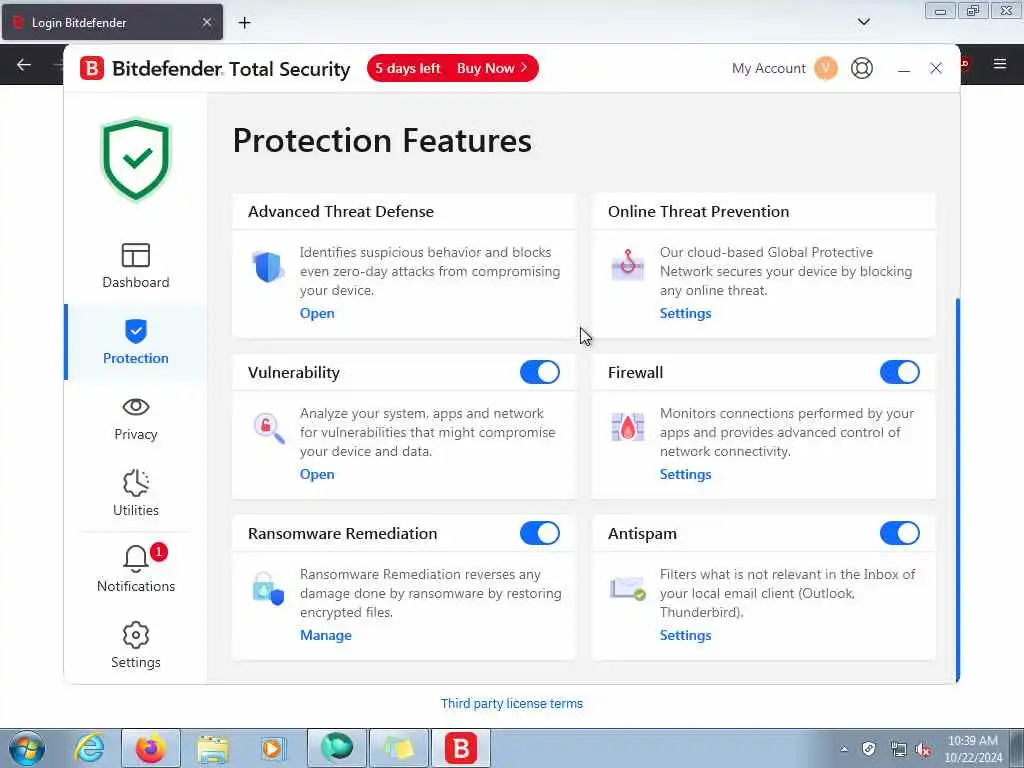The height and width of the screenshot is (768, 1024).
Task: Open a new browser tab
Action: pos(244,23)
